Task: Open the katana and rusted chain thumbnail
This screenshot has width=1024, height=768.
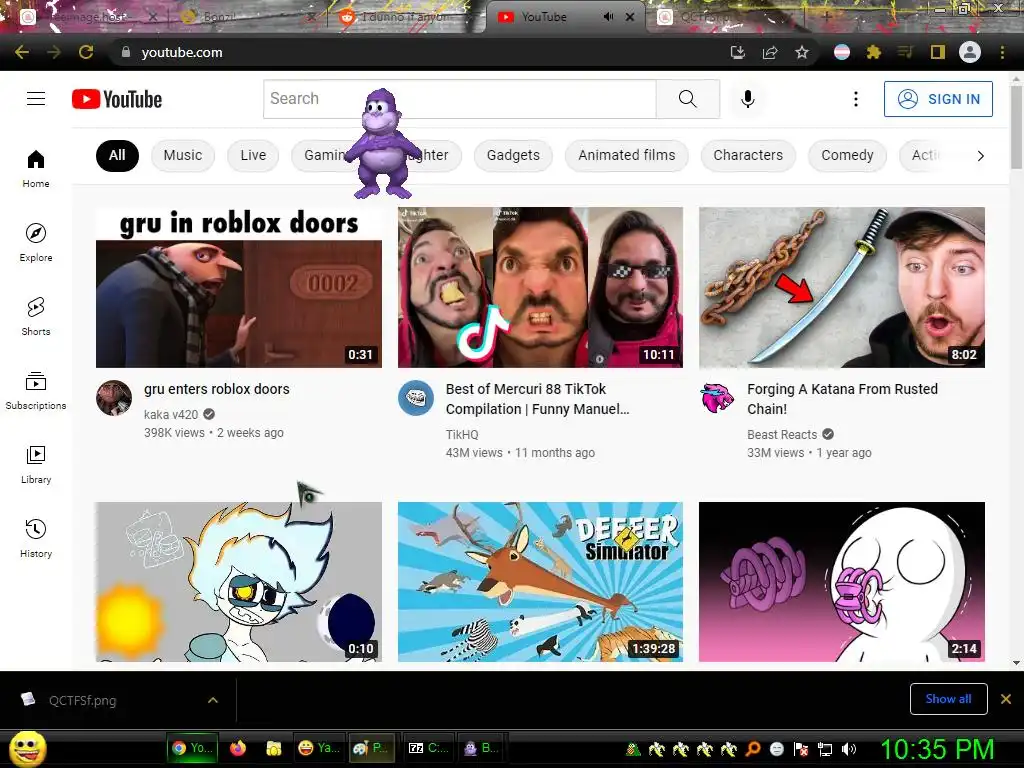Action: [842, 287]
